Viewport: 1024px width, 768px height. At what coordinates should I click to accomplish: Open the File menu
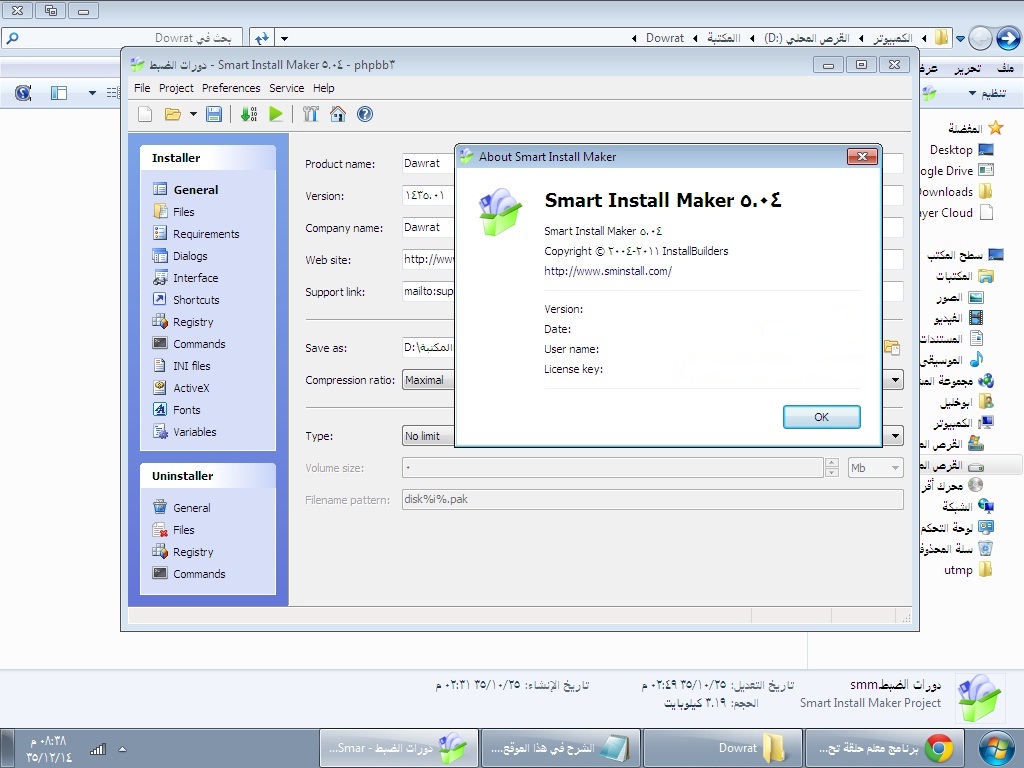pos(142,88)
